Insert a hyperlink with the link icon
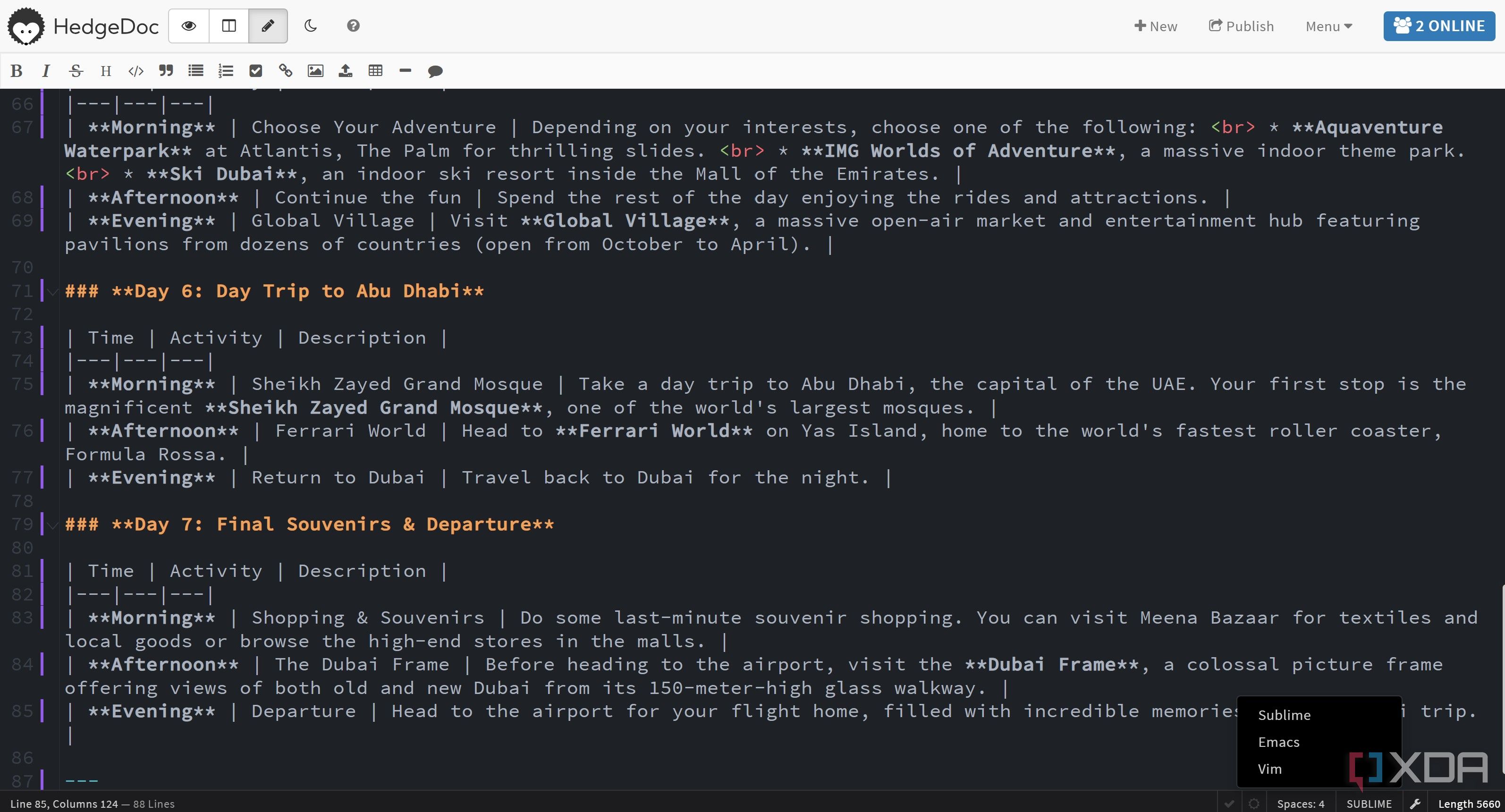 [285, 71]
